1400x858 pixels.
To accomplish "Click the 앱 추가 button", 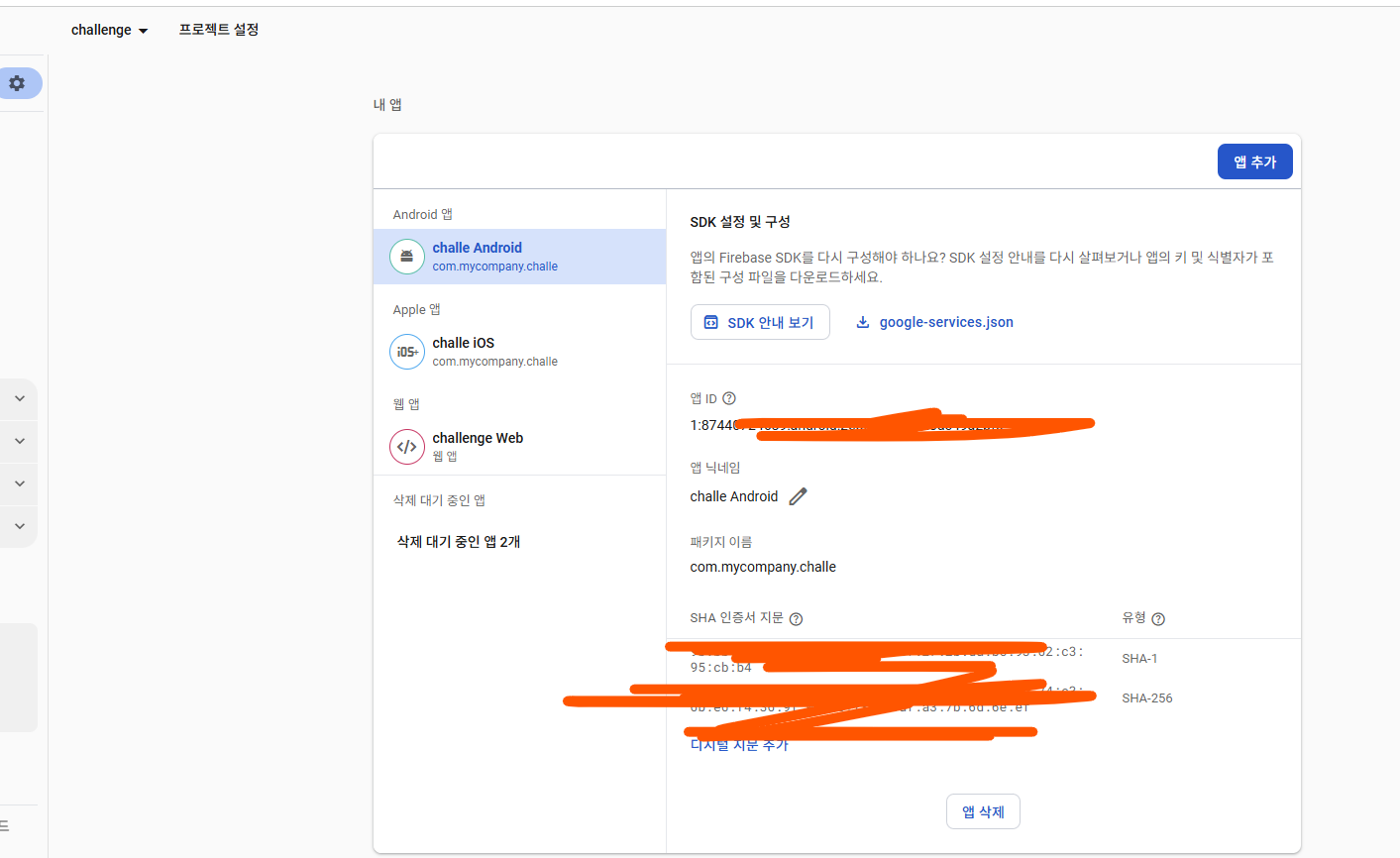I will point(1254,161).
